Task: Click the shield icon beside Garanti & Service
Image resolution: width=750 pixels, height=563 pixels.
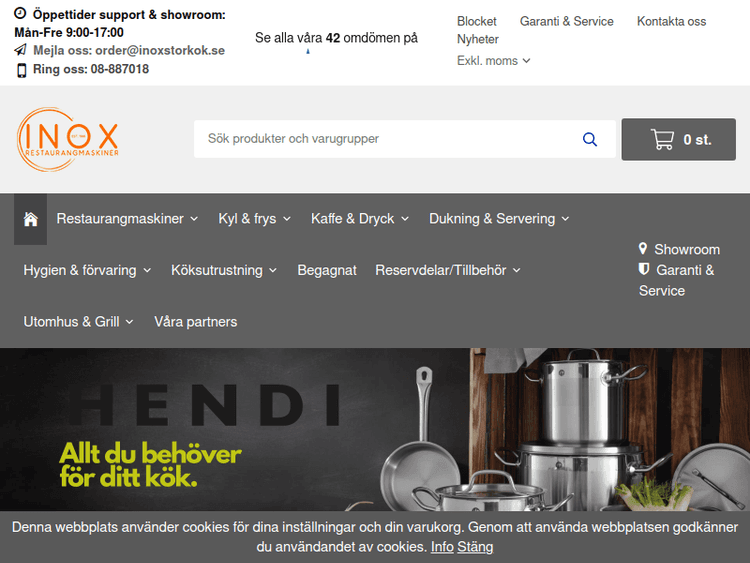Action: (644, 269)
